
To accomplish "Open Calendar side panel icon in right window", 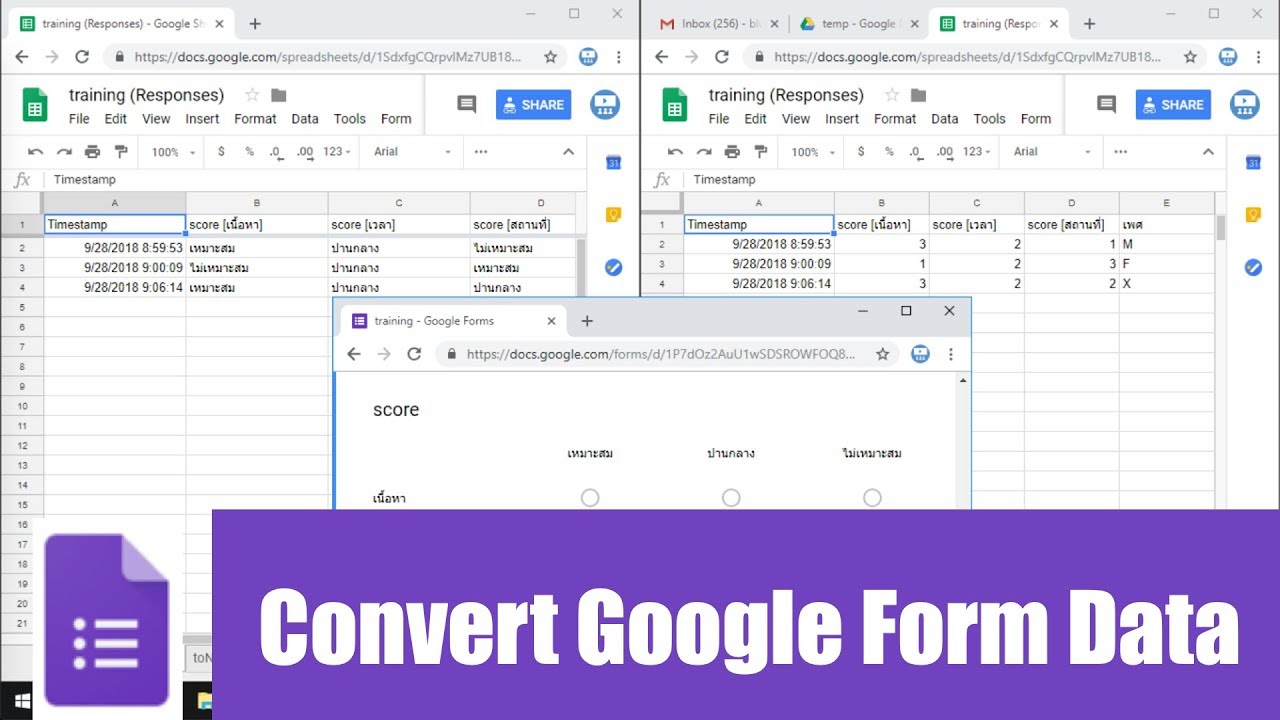I will (1253, 162).
